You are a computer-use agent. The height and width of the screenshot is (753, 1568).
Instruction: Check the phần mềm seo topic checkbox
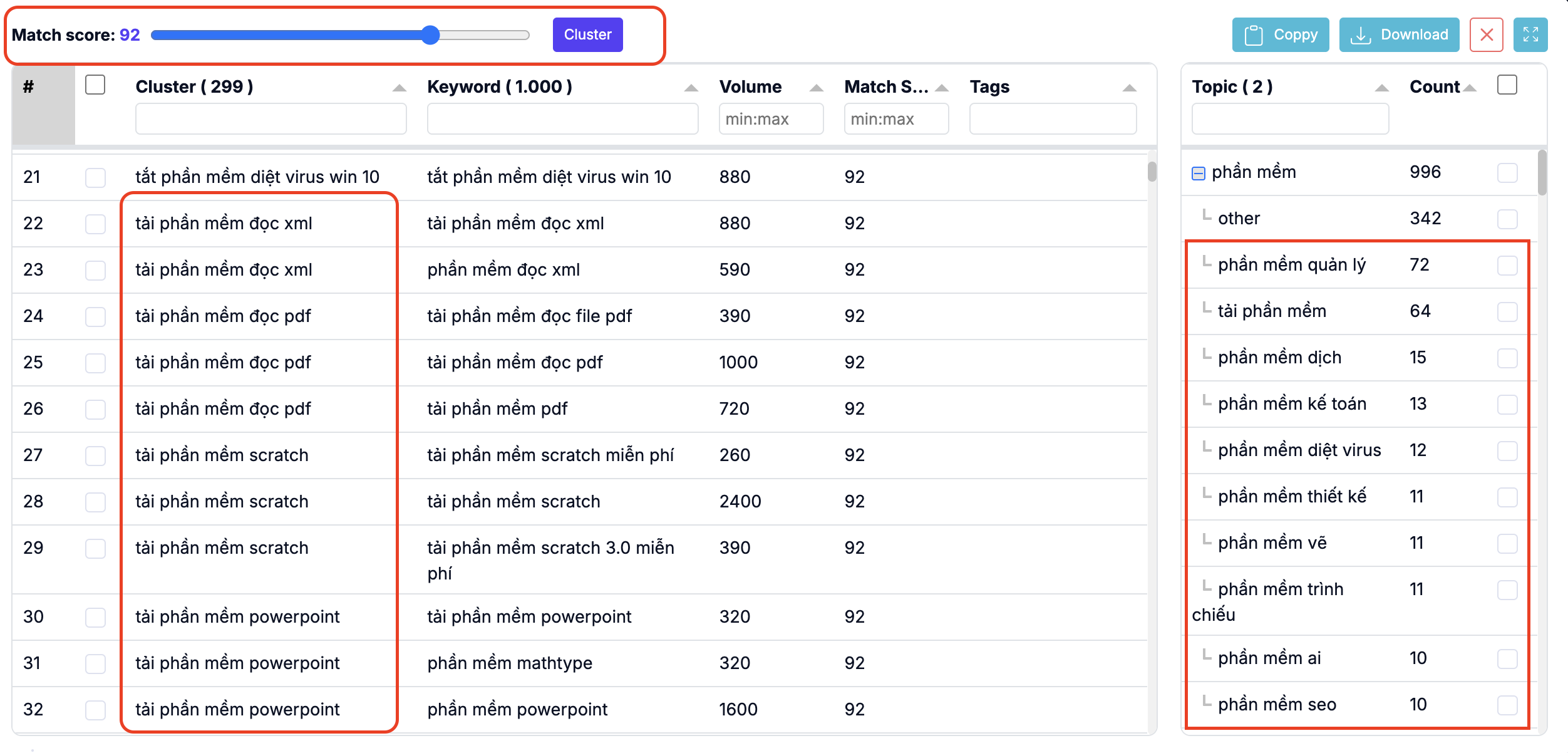point(1507,705)
